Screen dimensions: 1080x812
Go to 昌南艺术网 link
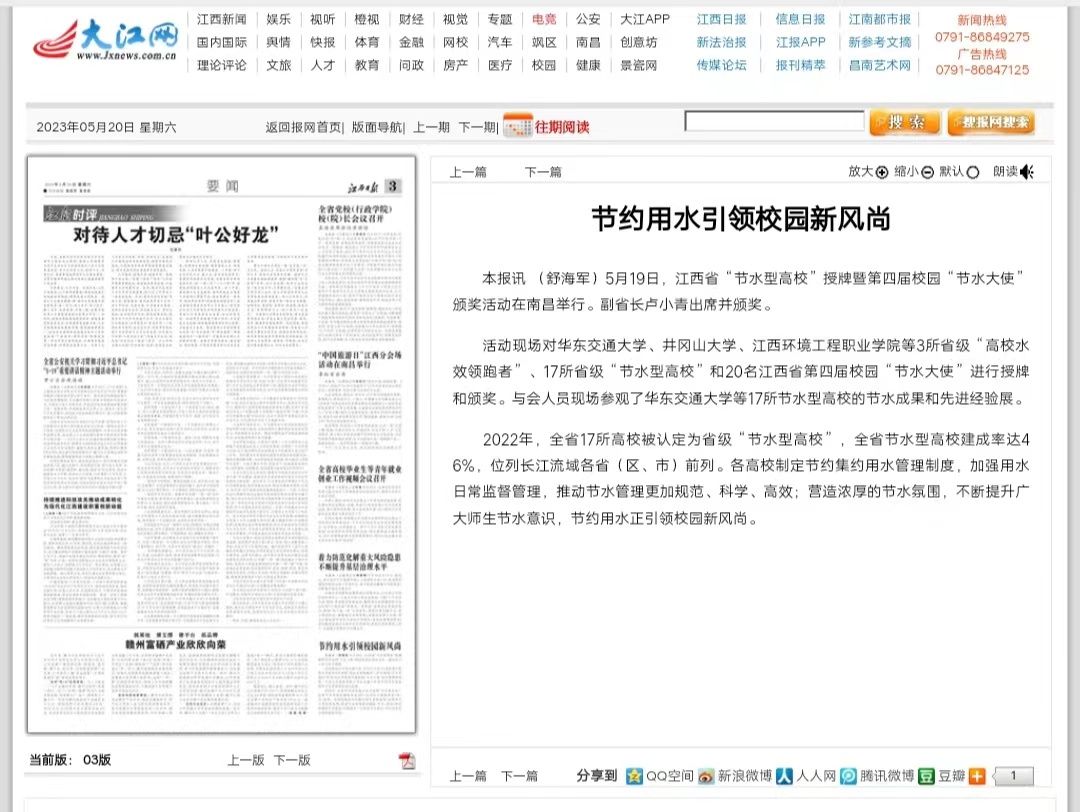[880, 65]
